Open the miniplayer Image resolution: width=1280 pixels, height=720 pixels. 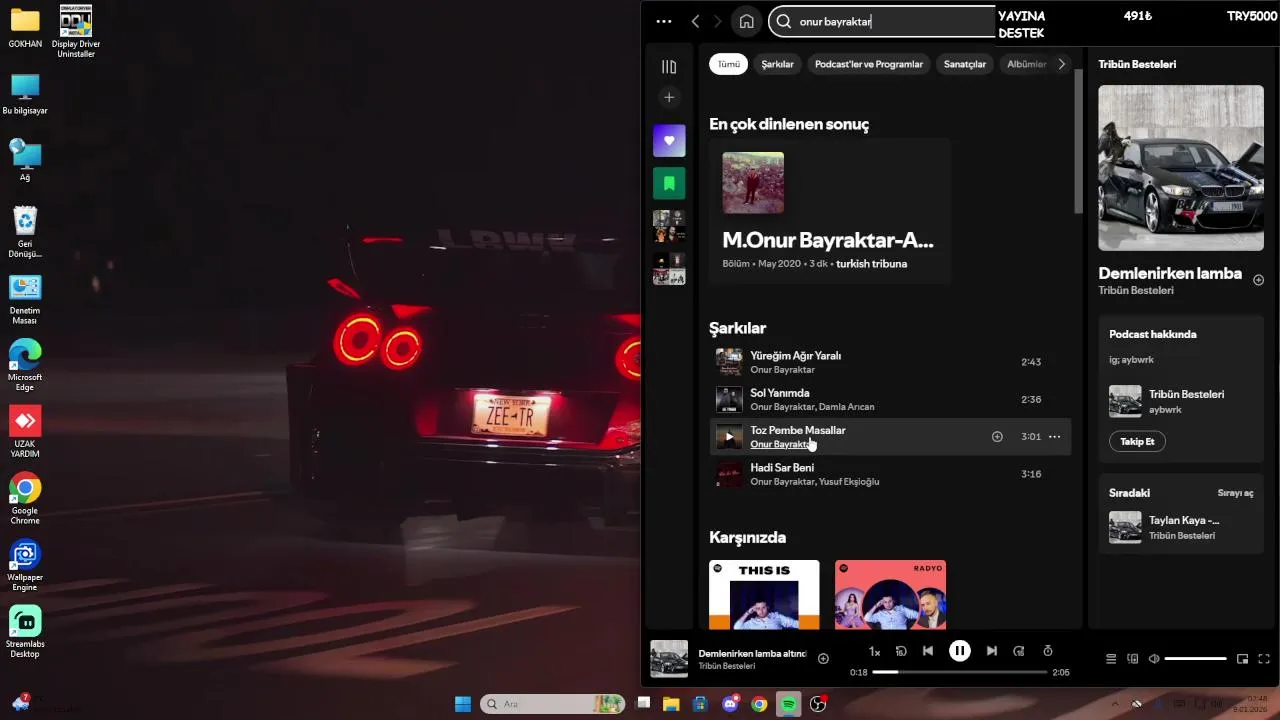point(1242,659)
